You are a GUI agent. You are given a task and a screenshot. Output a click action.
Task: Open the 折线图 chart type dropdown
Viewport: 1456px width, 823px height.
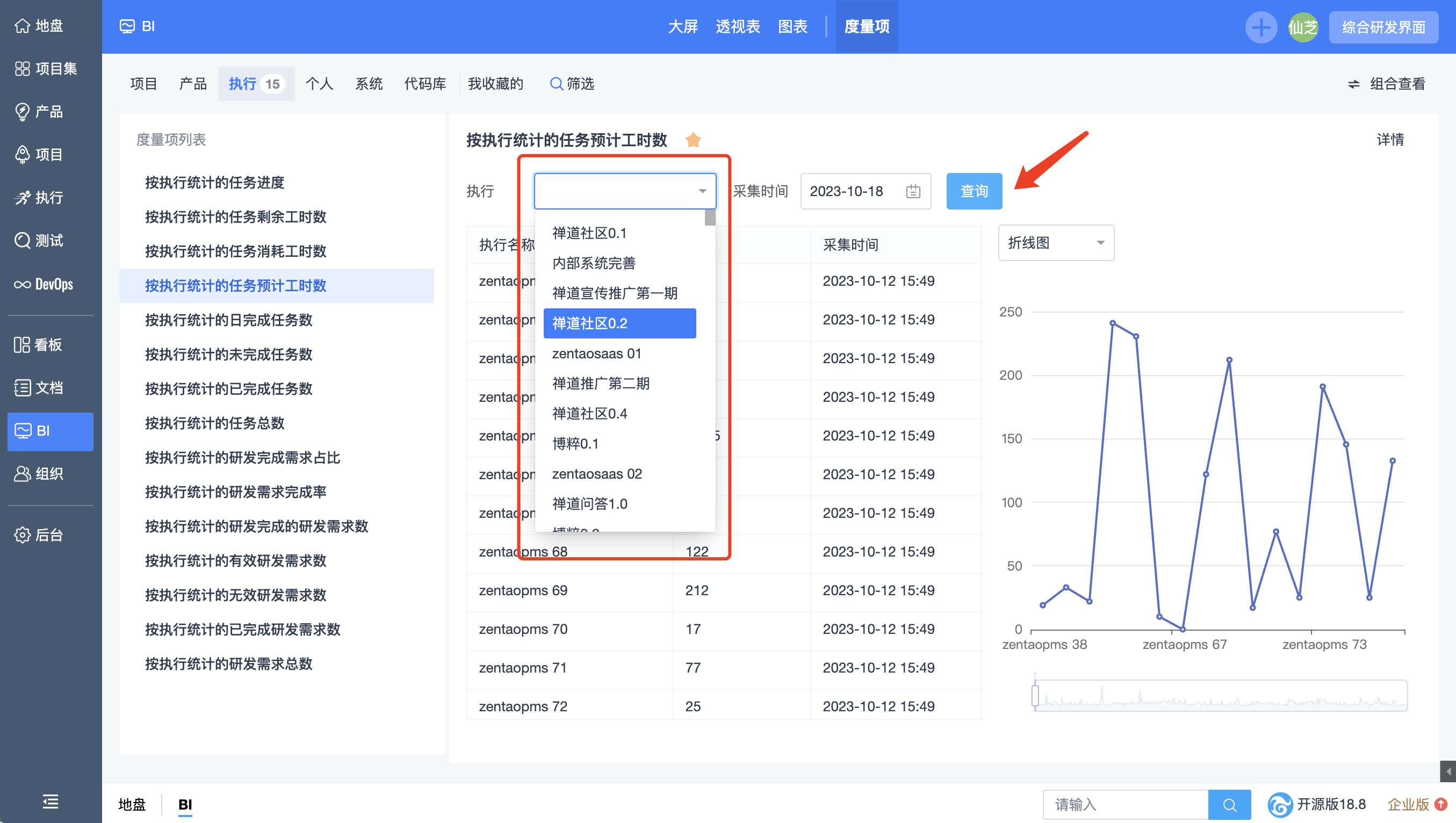1055,242
